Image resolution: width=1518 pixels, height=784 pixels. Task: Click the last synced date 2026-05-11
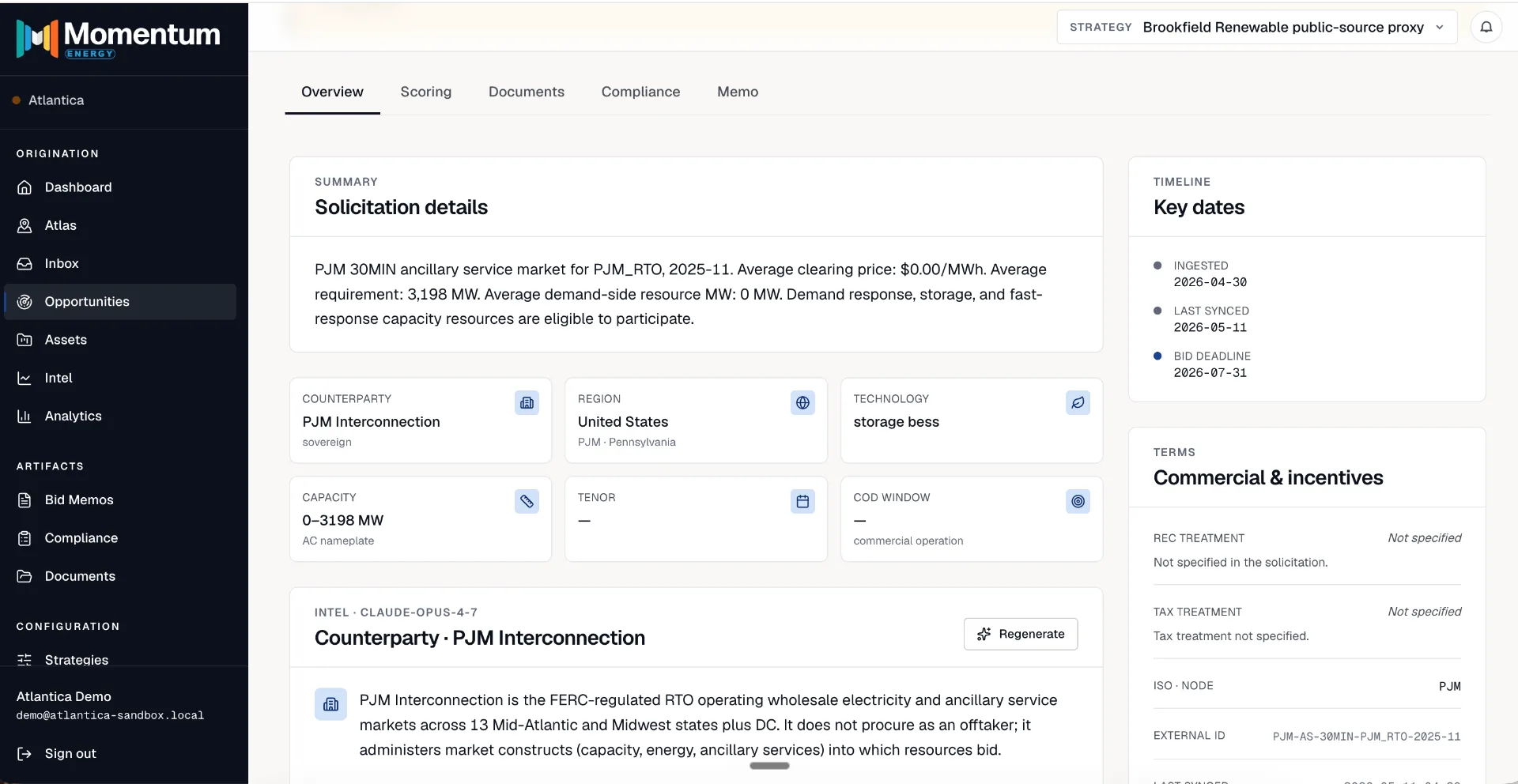[x=1210, y=327]
